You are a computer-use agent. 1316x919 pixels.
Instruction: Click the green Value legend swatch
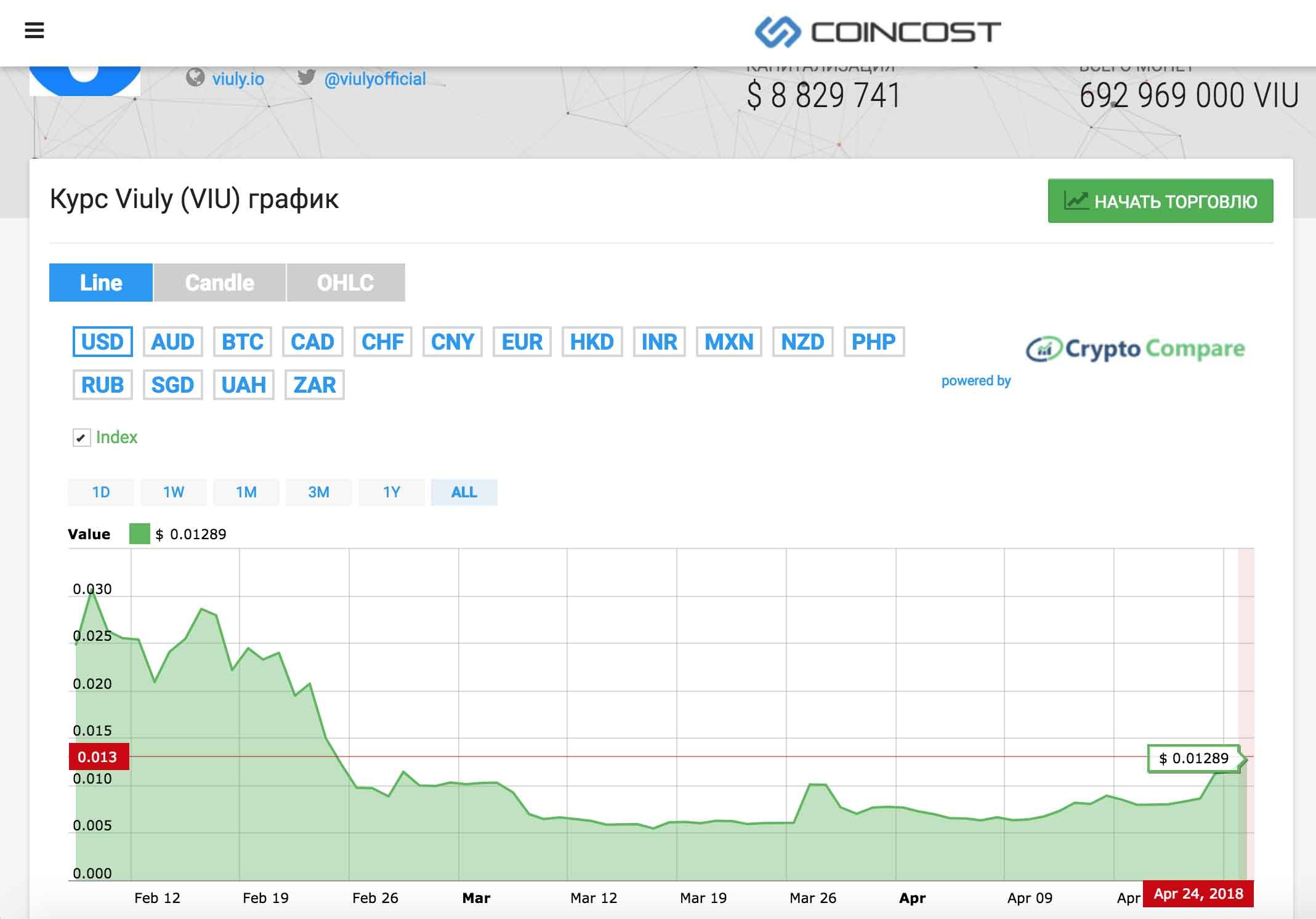point(139,534)
